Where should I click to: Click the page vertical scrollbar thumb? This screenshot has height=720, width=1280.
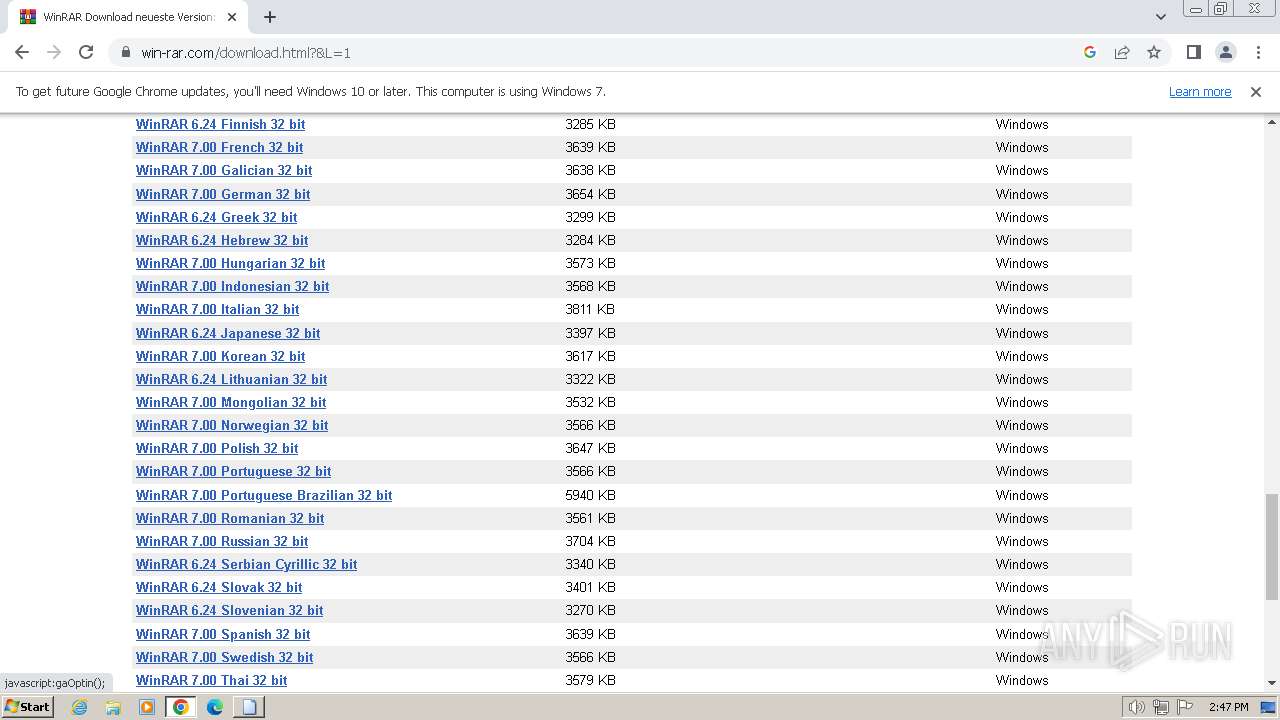[x=1272, y=545]
